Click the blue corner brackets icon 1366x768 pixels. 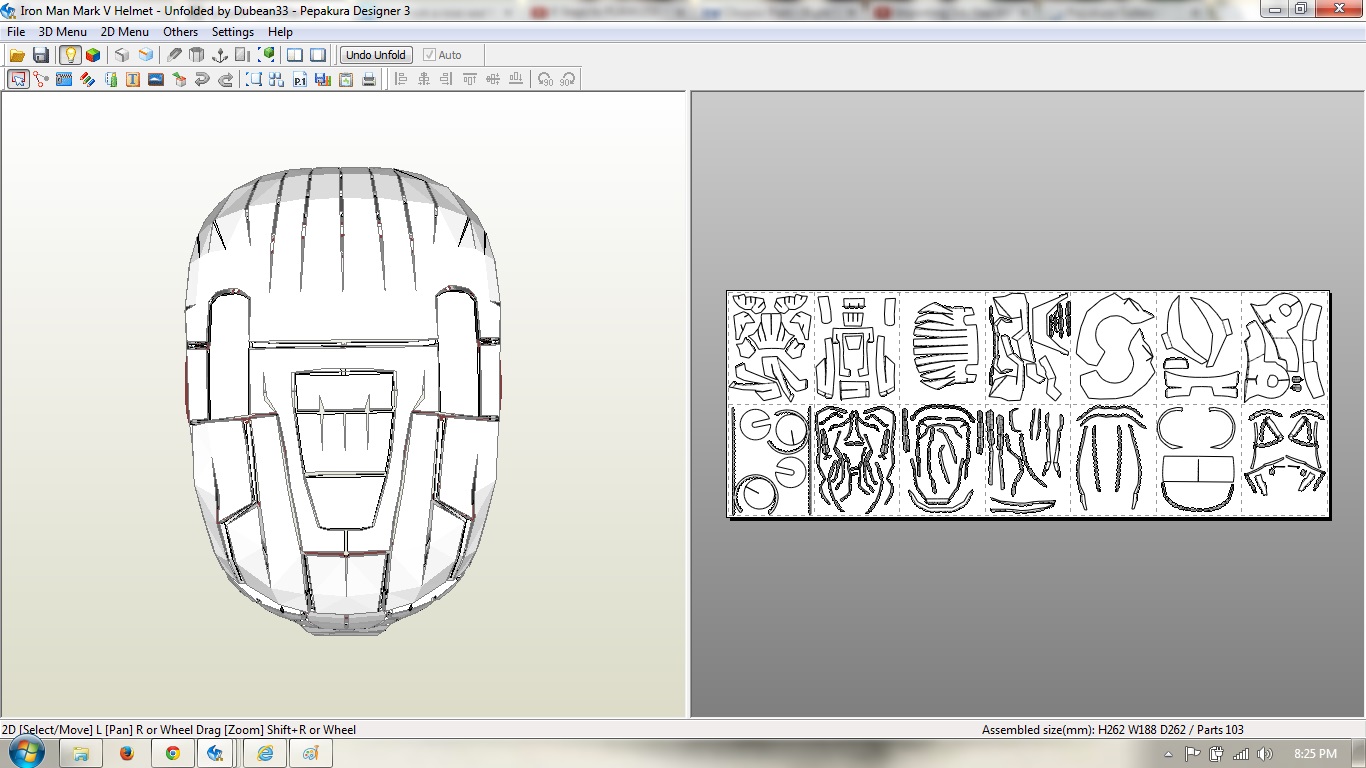254,79
